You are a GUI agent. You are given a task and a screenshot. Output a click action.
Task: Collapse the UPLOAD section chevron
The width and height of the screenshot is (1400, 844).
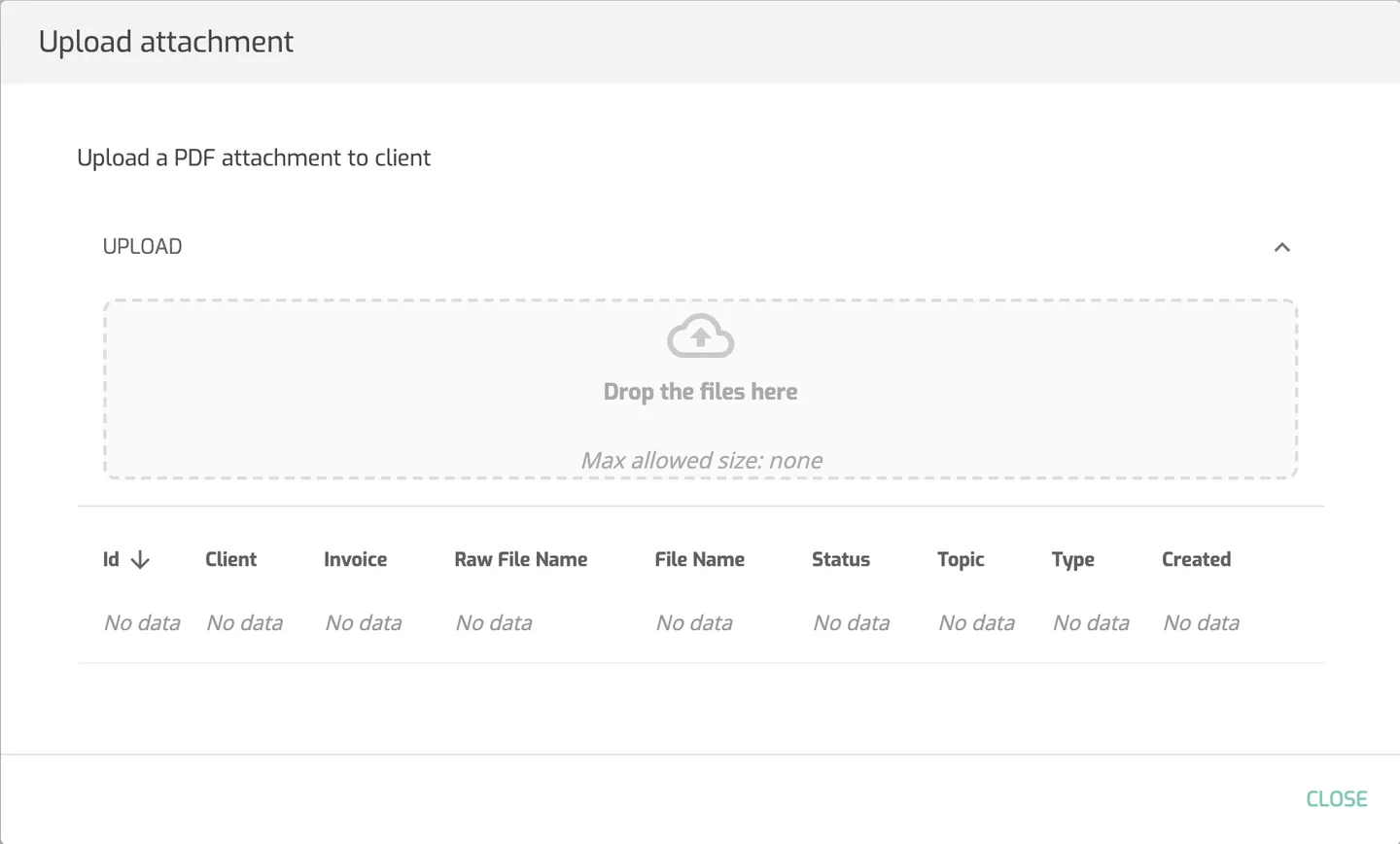(1281, 247)
